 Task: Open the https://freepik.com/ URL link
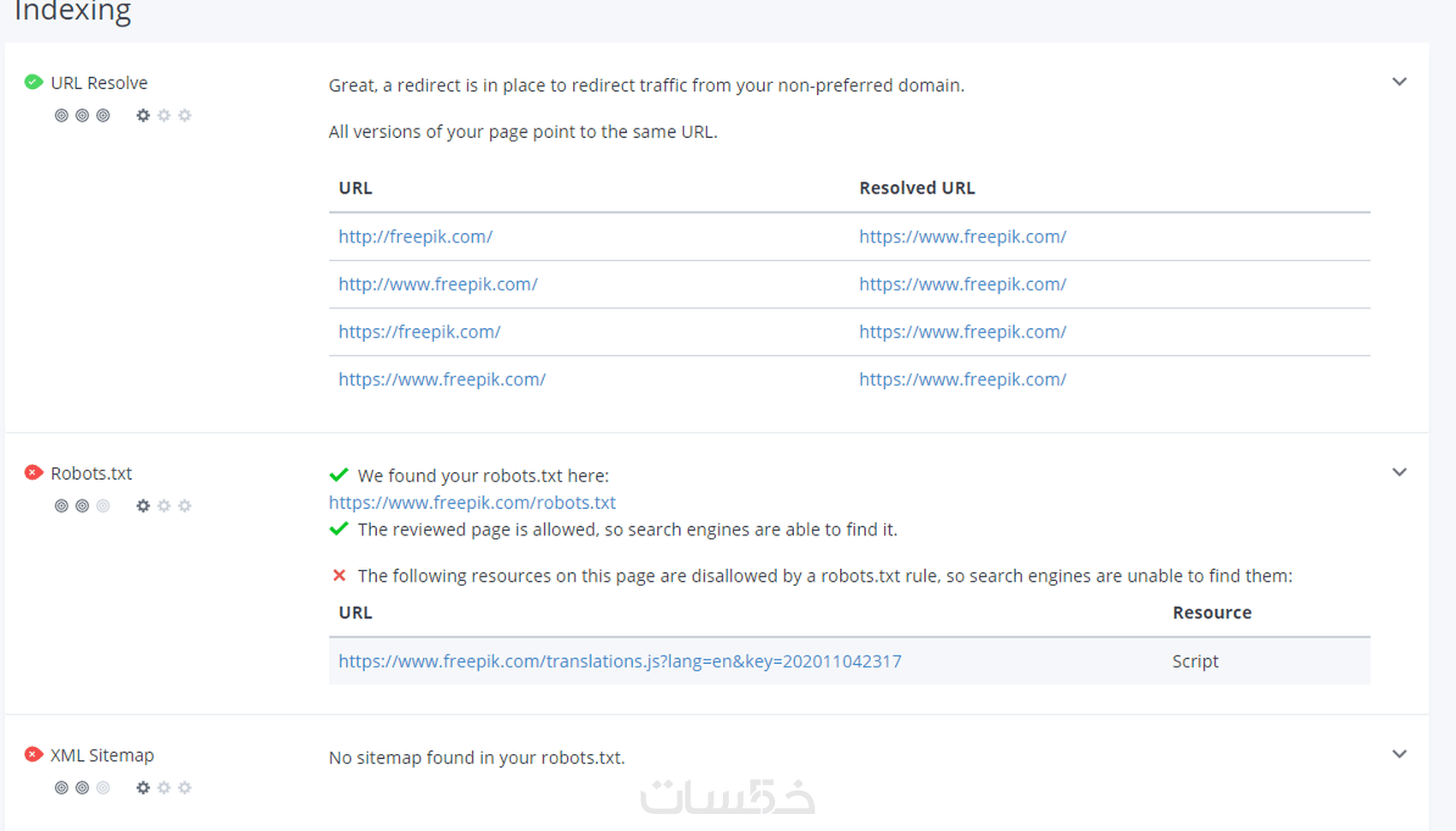[x=419, y=332]
